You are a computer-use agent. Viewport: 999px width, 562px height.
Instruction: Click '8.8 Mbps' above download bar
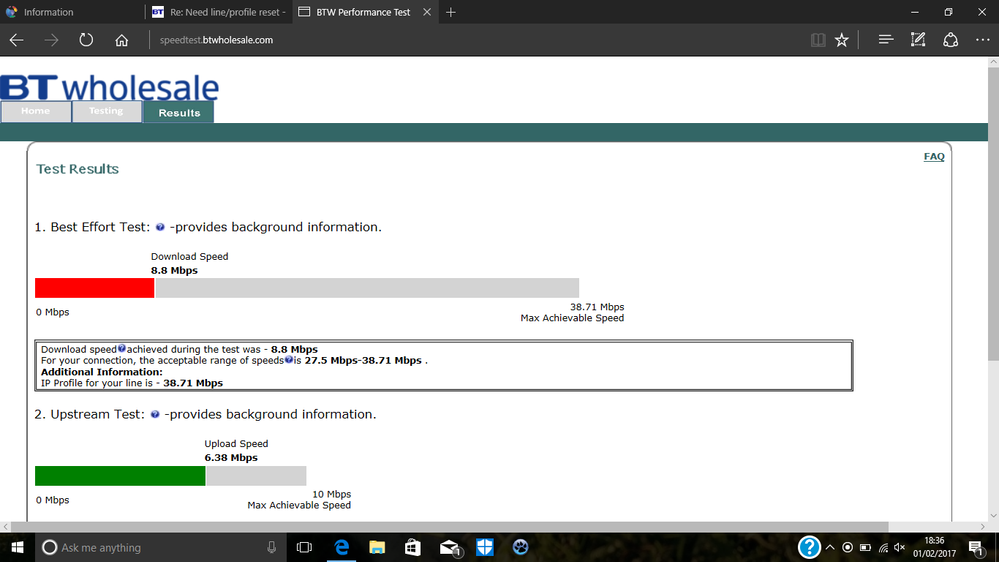point(174,271)
